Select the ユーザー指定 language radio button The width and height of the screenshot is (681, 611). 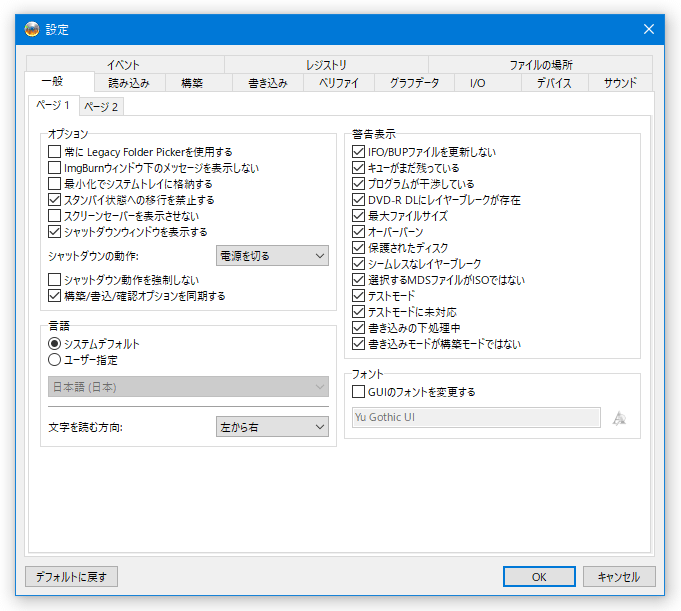pos(54,360)
